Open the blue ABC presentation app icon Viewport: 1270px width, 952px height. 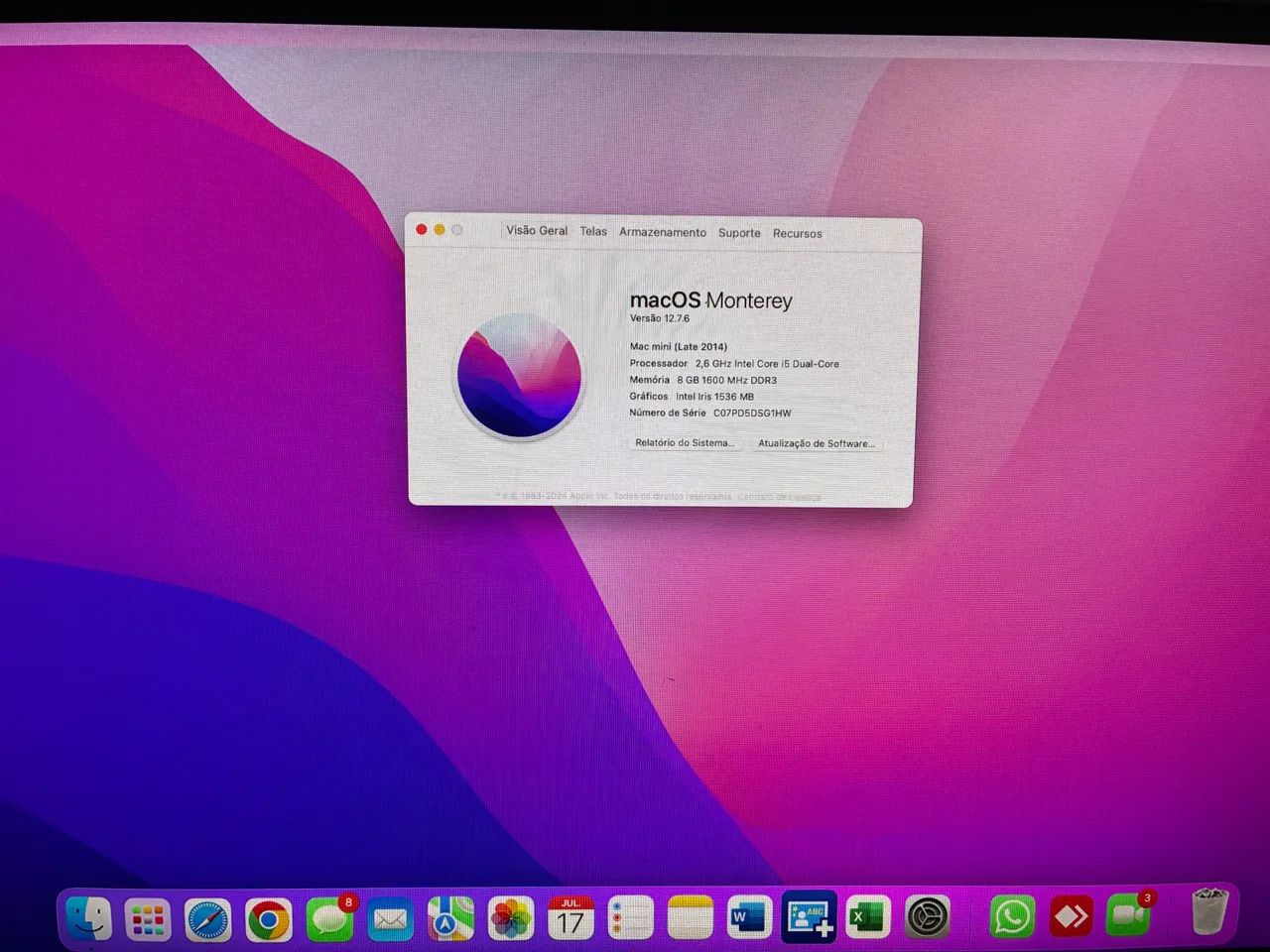(809, 916)
